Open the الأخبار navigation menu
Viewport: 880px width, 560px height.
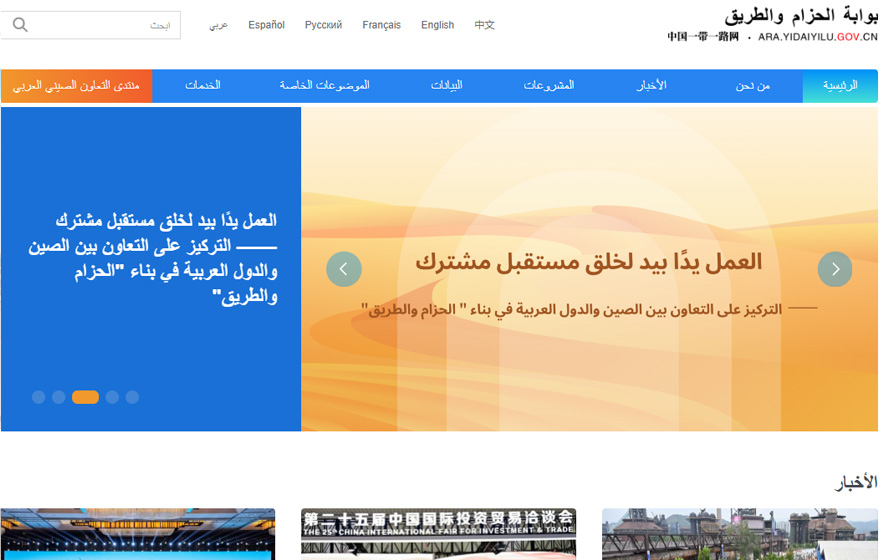[x=652, y=86]
